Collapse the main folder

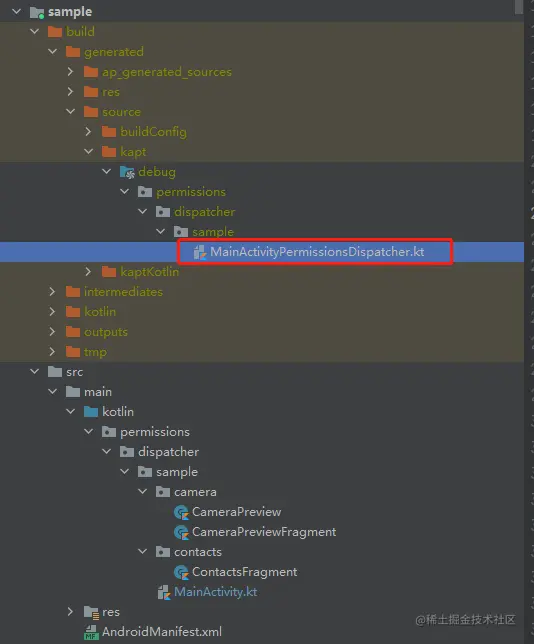(53, 392)
